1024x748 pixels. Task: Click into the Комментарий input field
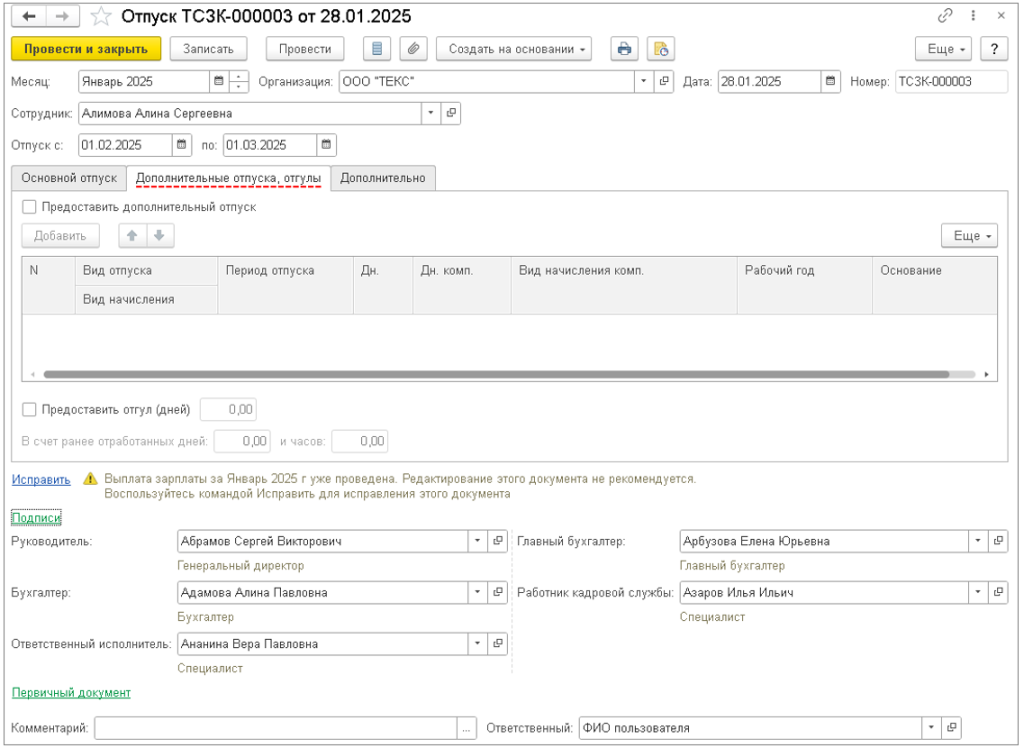[x=275, y=728]
